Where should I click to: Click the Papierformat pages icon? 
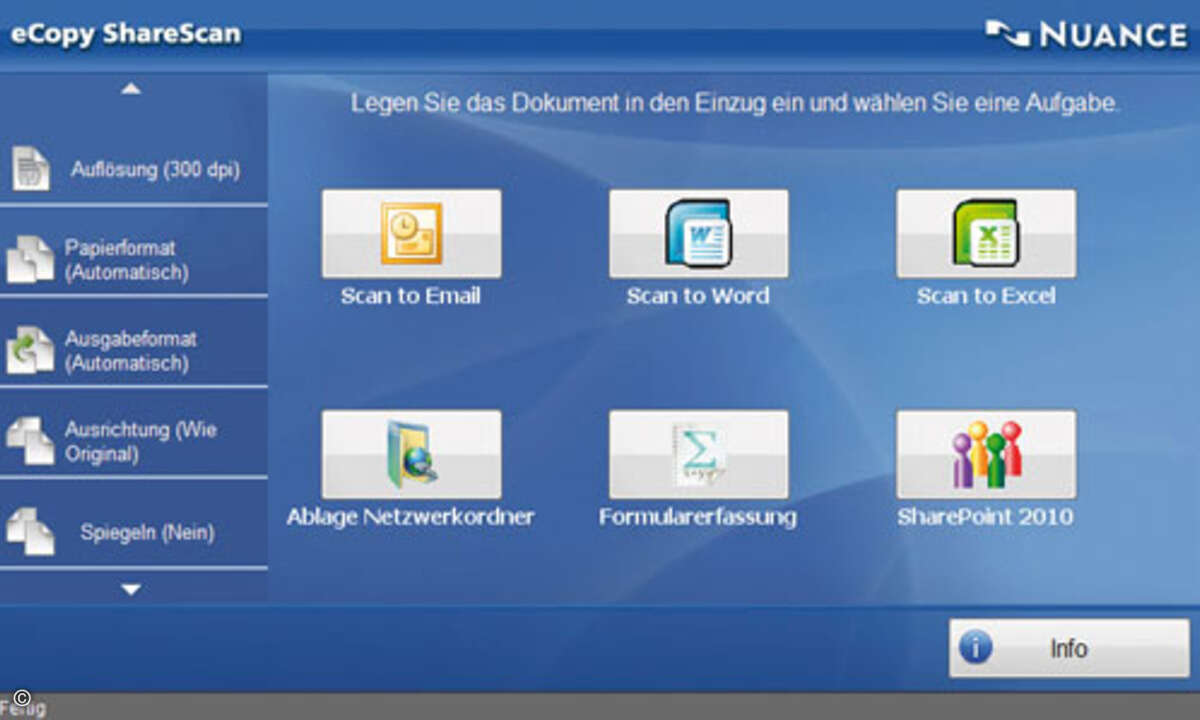(30, 260)
